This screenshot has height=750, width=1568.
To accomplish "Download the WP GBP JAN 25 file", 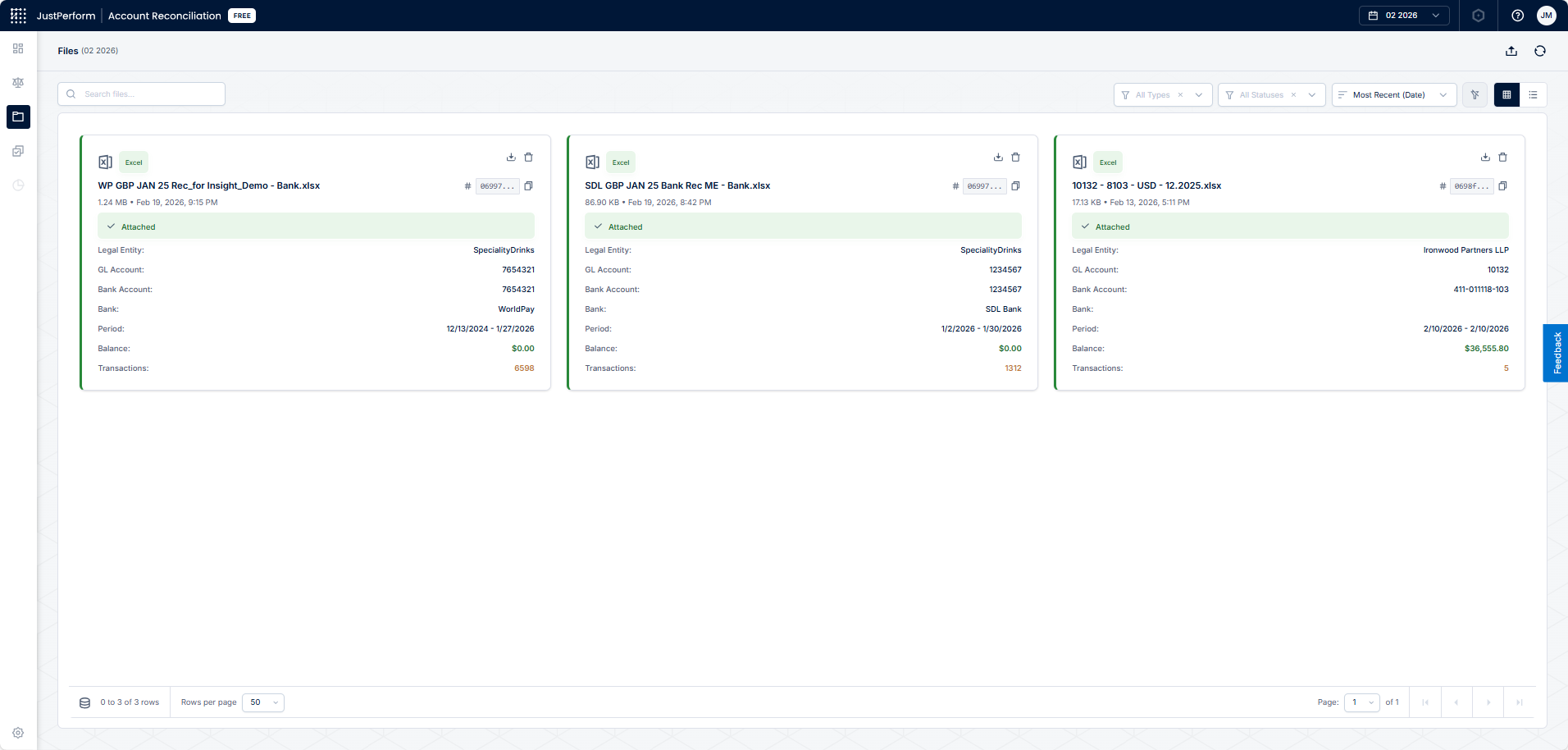I will pyautogui.click(x=511, y=157).
